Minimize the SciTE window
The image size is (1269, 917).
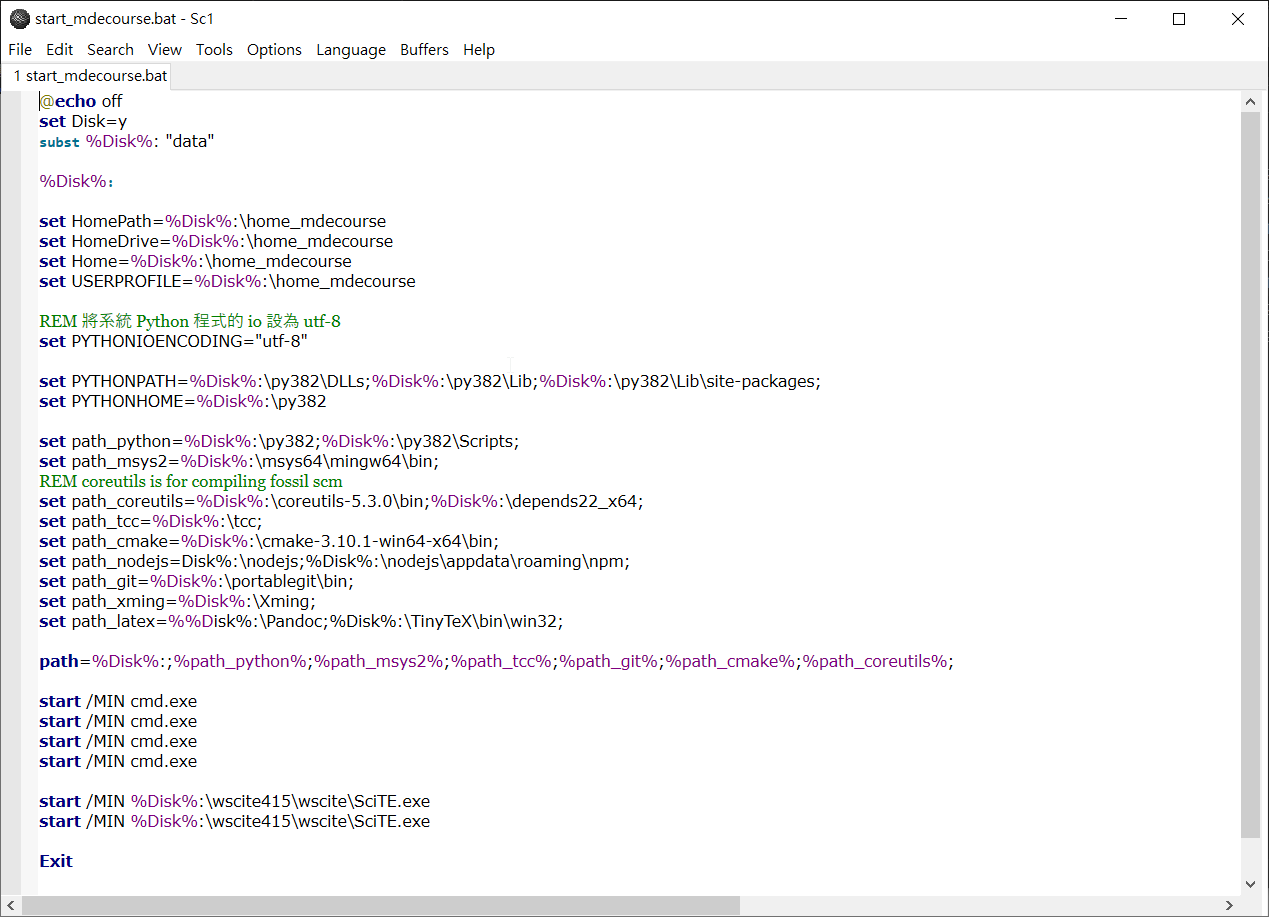1119,19
